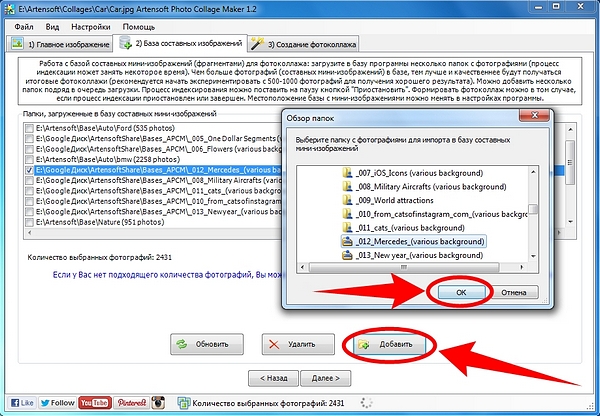Click folder tree horizontal scroll left arrow
The width and height of the screenshot is (600, 416).
302,267
